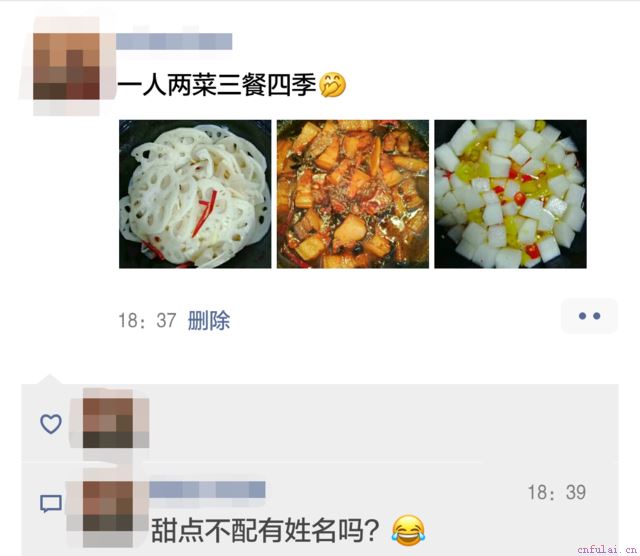View the lotus root slices photo

point(195,194)
